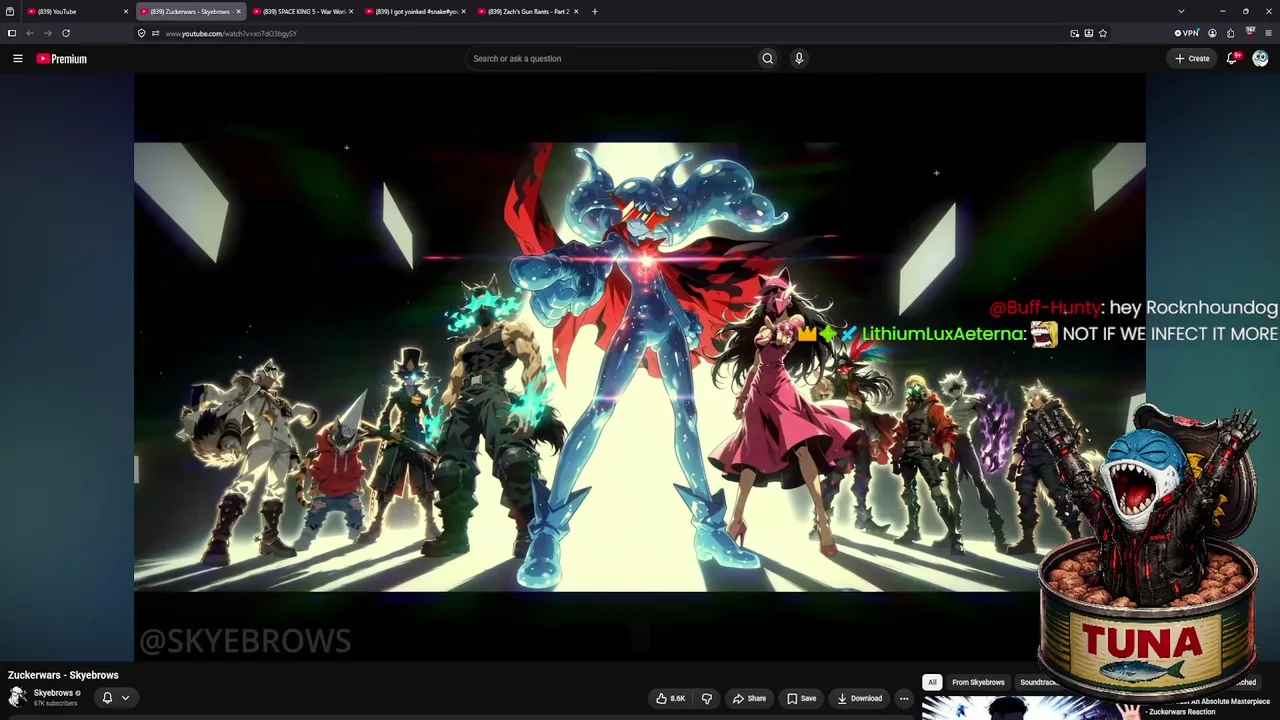This screenshot has height=720, width=1280.
Task: Open the browser extensions icon
Action: 1230,33
